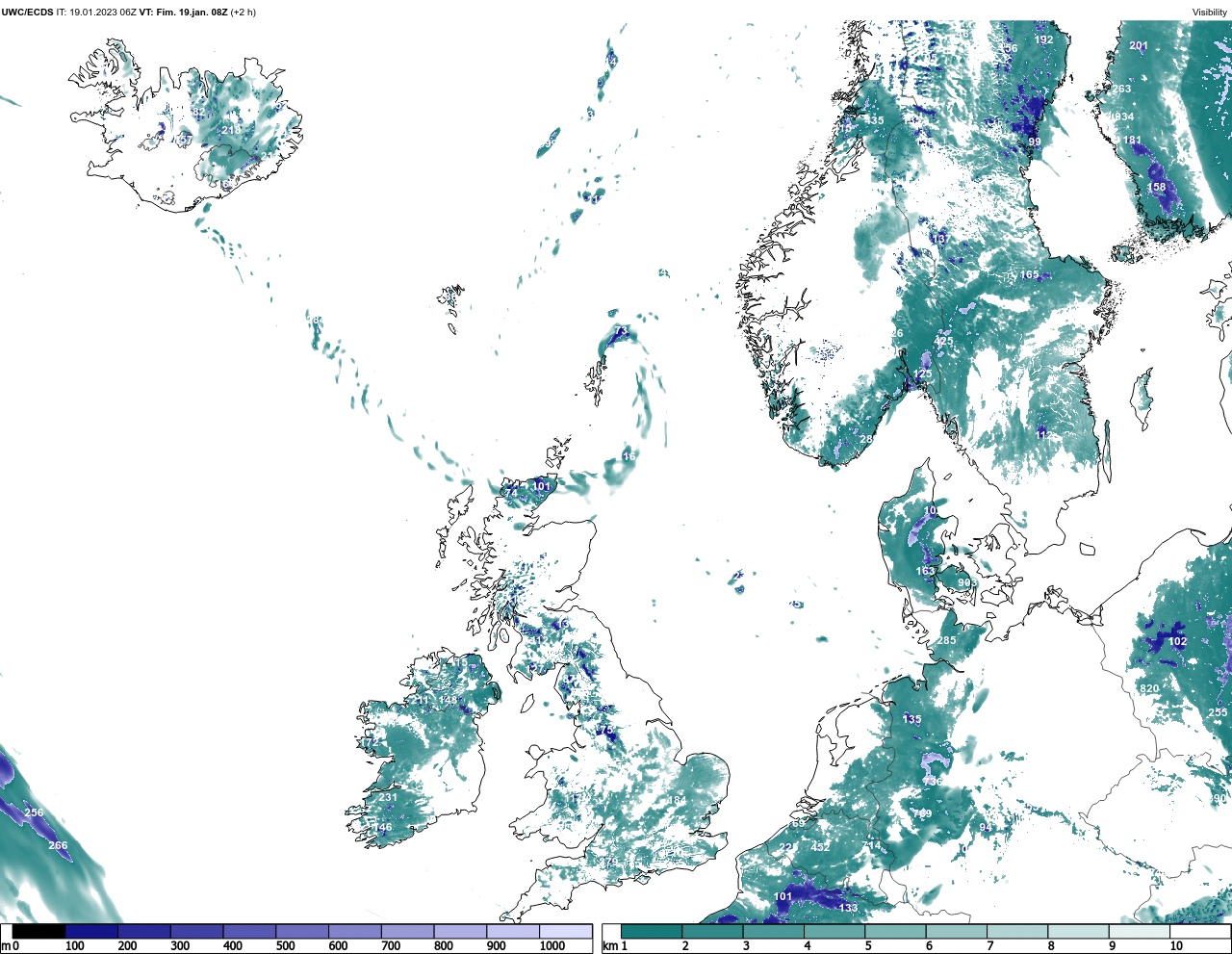Click the '10' label on km scale
Image resolution: width=1232 pixels, height=954 pixels.
pos(1176,946)
